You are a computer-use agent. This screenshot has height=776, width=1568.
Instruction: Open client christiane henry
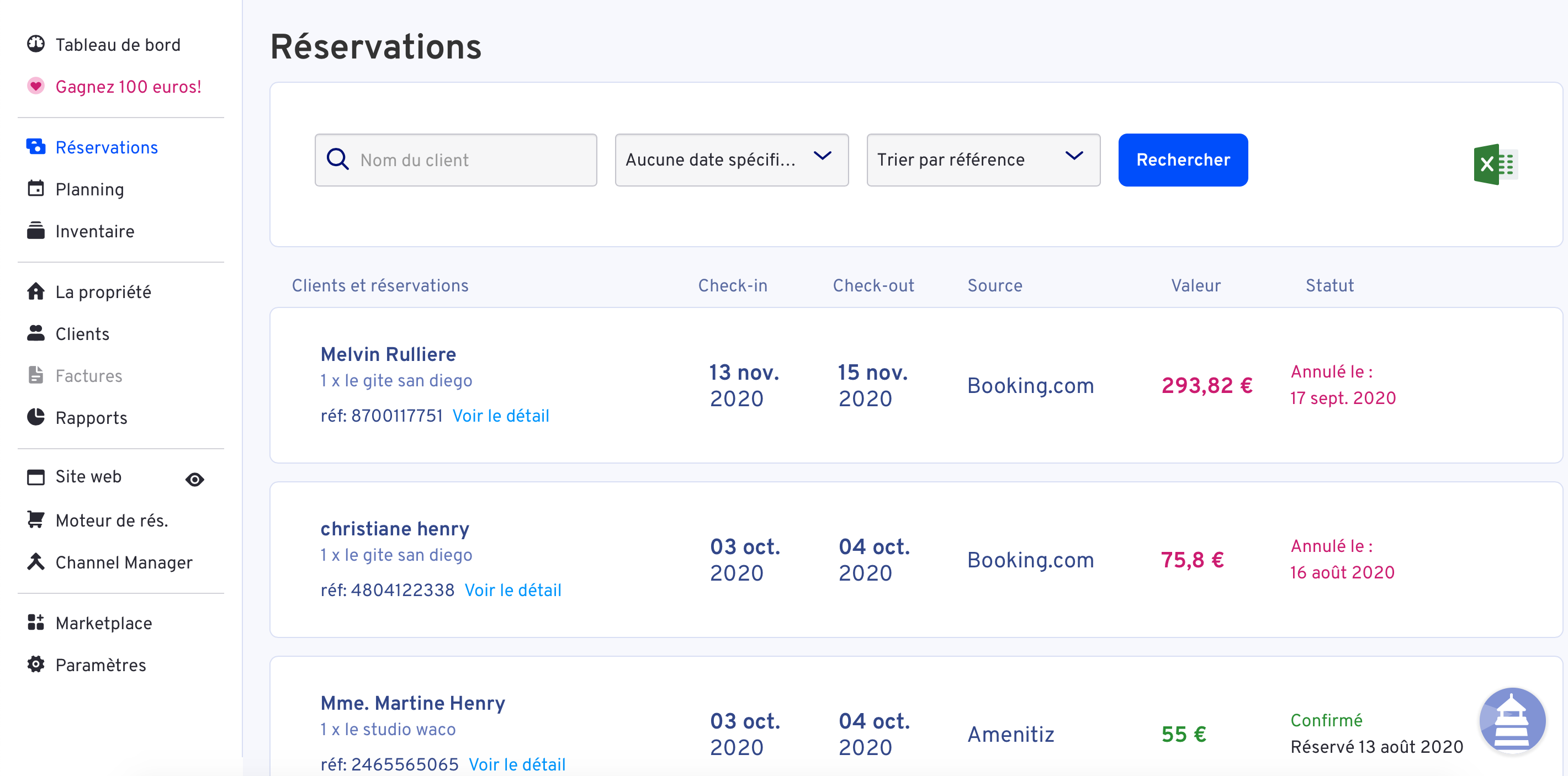(395, 528)
